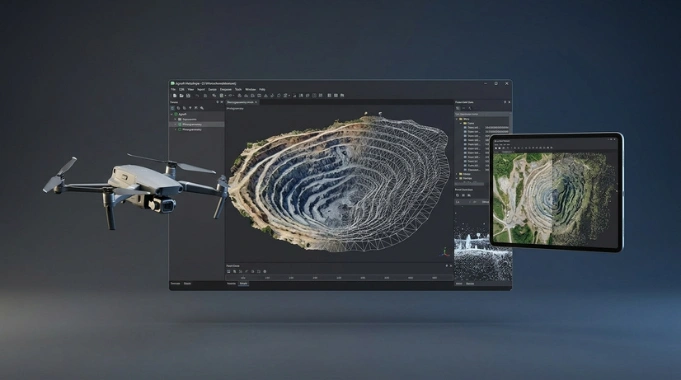Open the Edit menu

click(x=182, y=89)
